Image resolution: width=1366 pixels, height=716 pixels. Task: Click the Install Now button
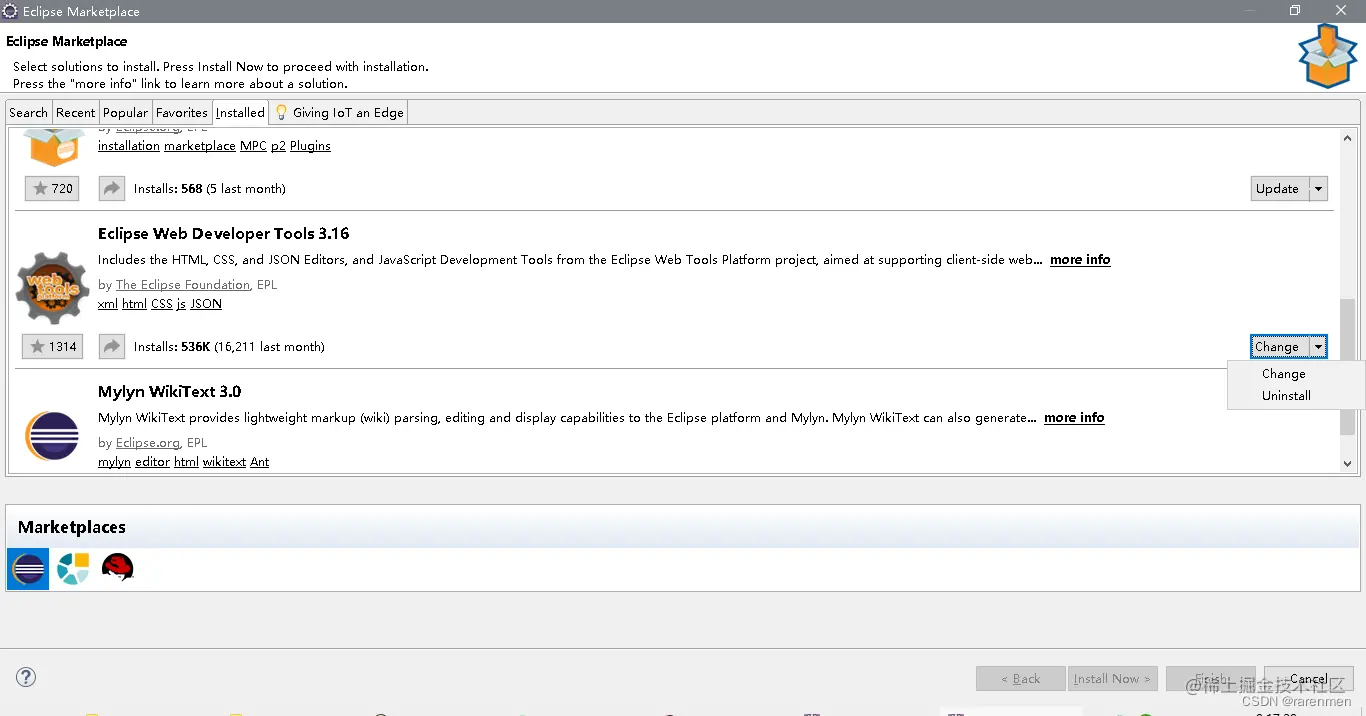click(1112, 678)
